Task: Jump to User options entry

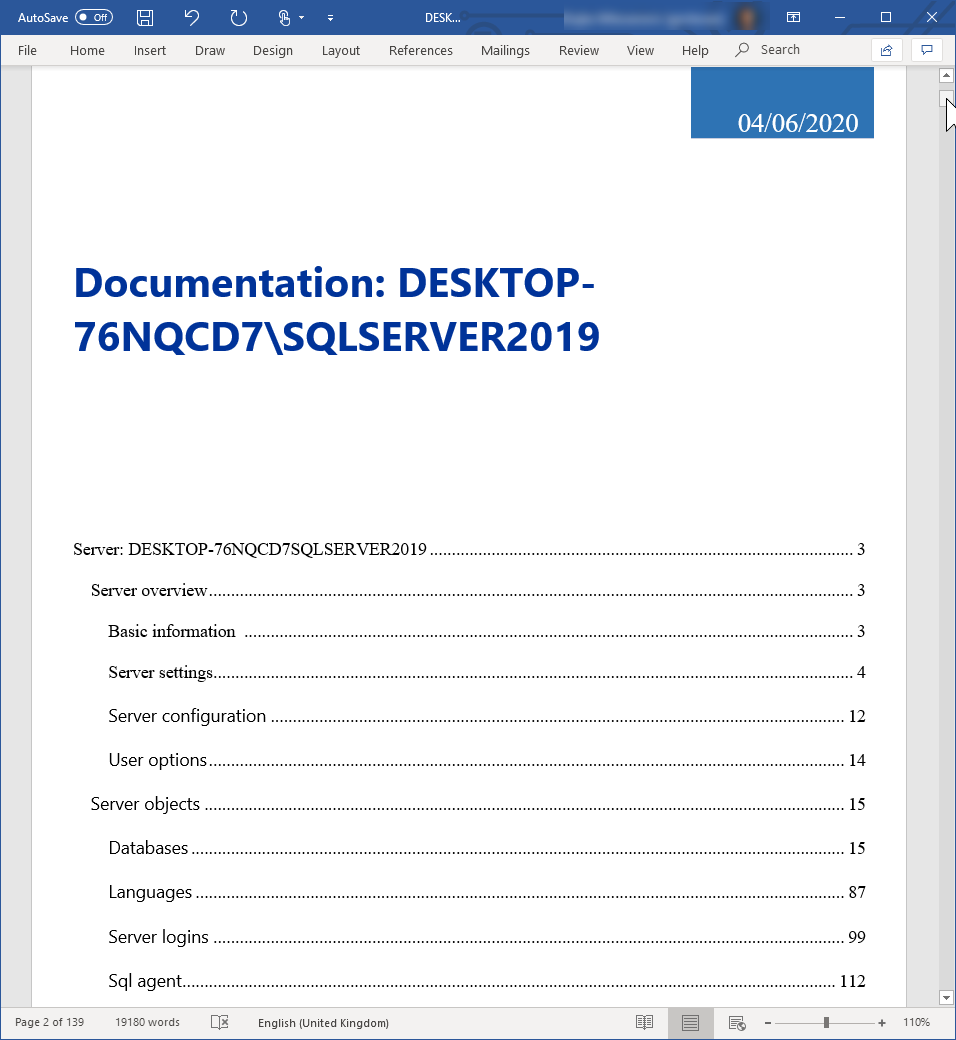Action: pyautogui.click(x=487, y=760)
